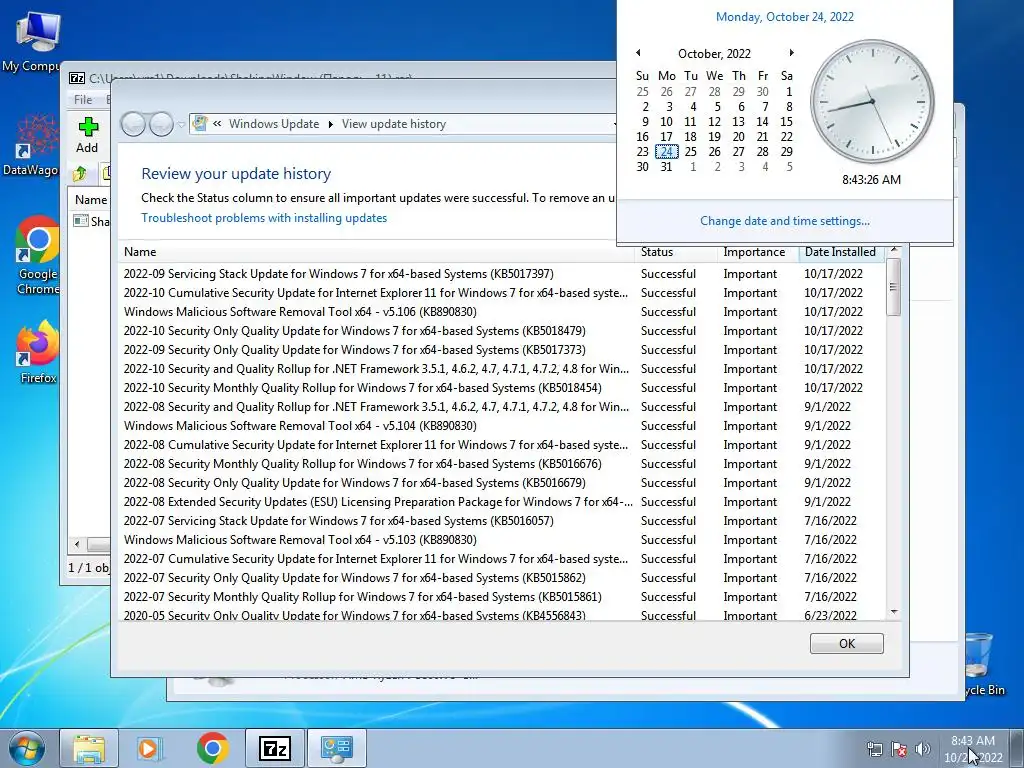Click the analog clock face
This screenshot has height=768, width=1024.
coord(872,102)
